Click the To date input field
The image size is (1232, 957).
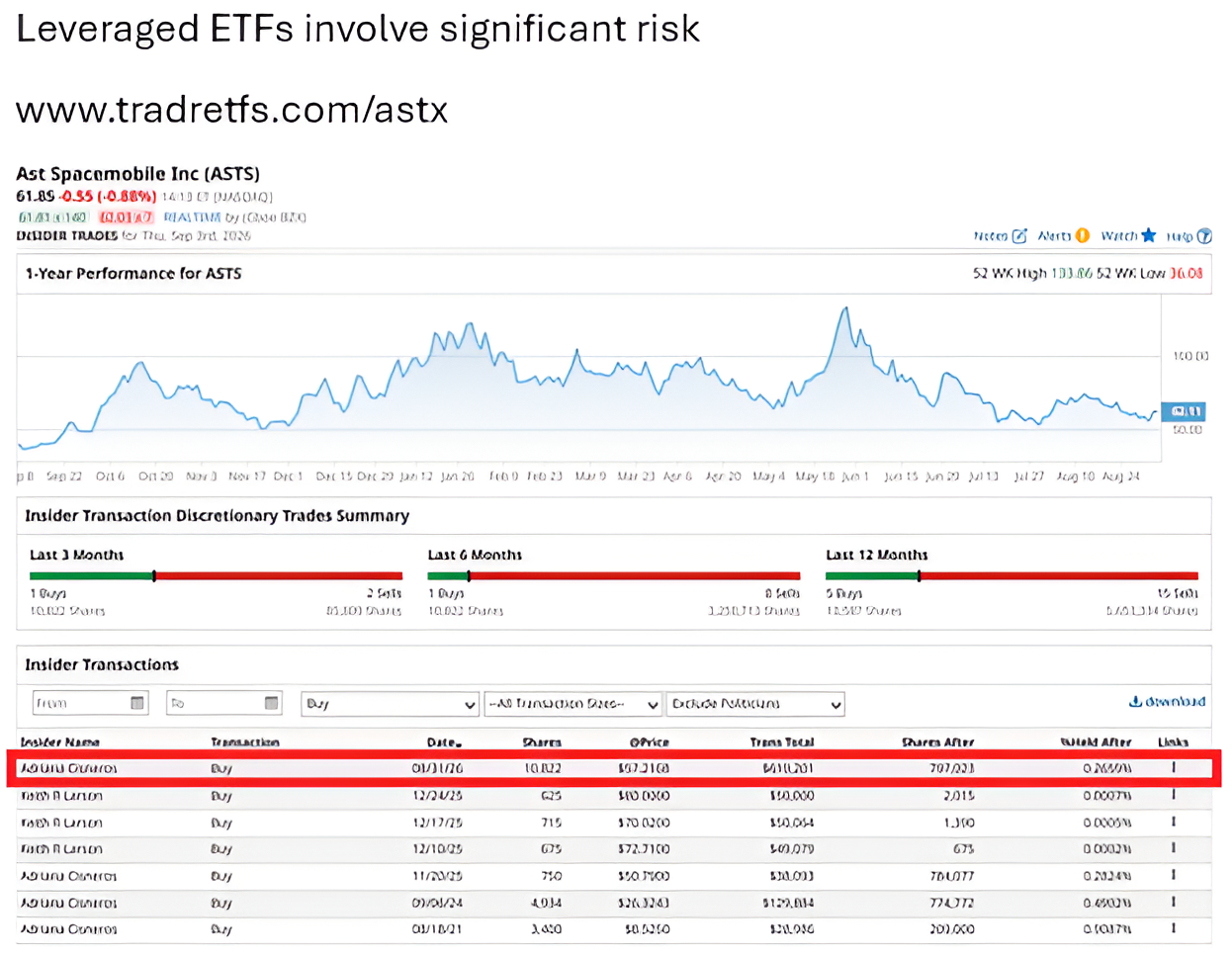point(224,703)
